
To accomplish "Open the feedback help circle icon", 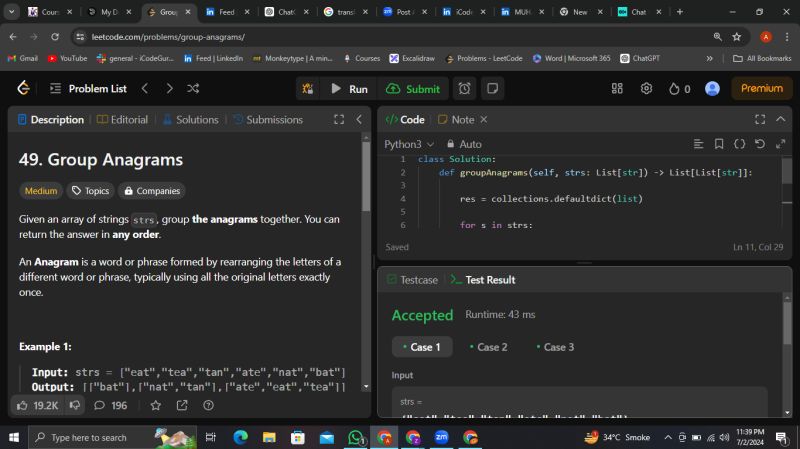I will point(208,406).
